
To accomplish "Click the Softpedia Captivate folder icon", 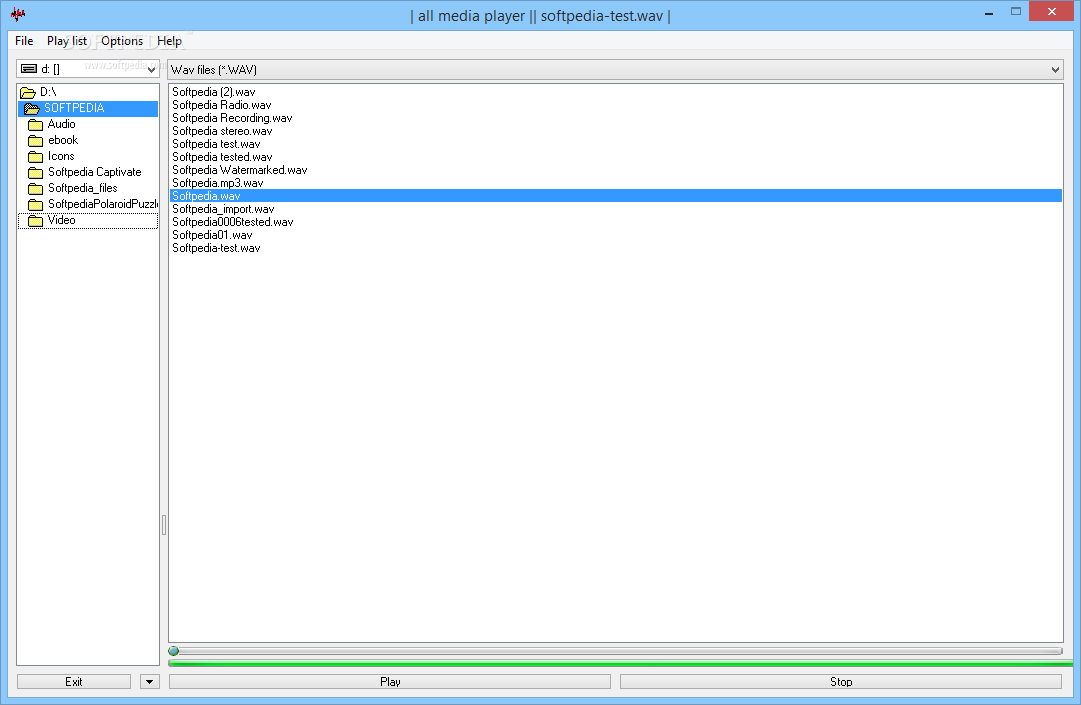I will coord(35,172).
